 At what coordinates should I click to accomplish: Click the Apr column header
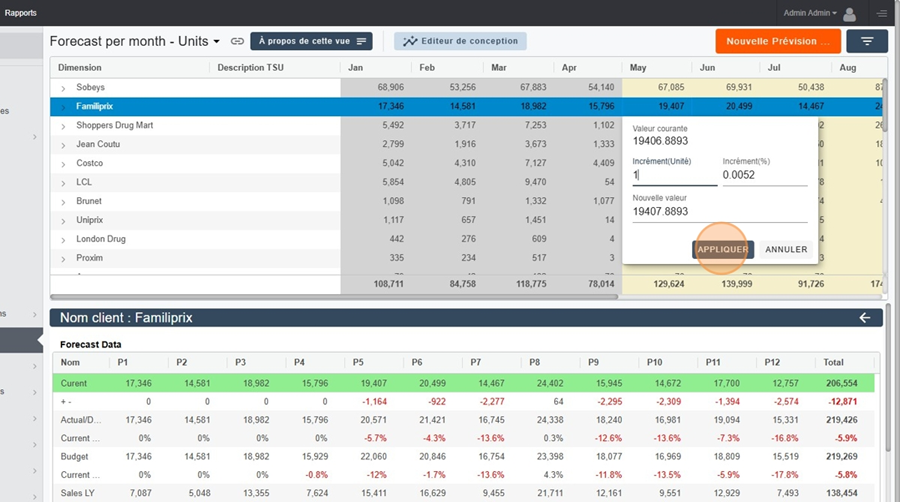point(569,68)
